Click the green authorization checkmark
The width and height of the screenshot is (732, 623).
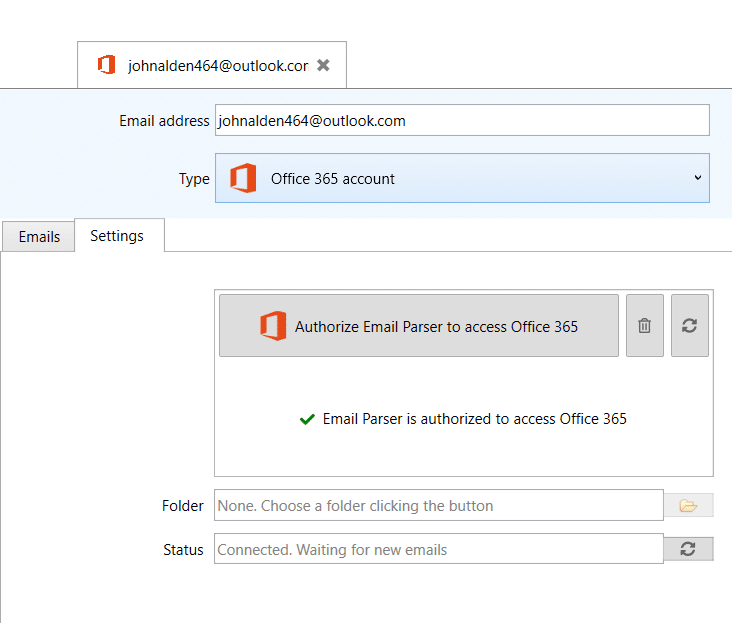(x=307, y=419)
